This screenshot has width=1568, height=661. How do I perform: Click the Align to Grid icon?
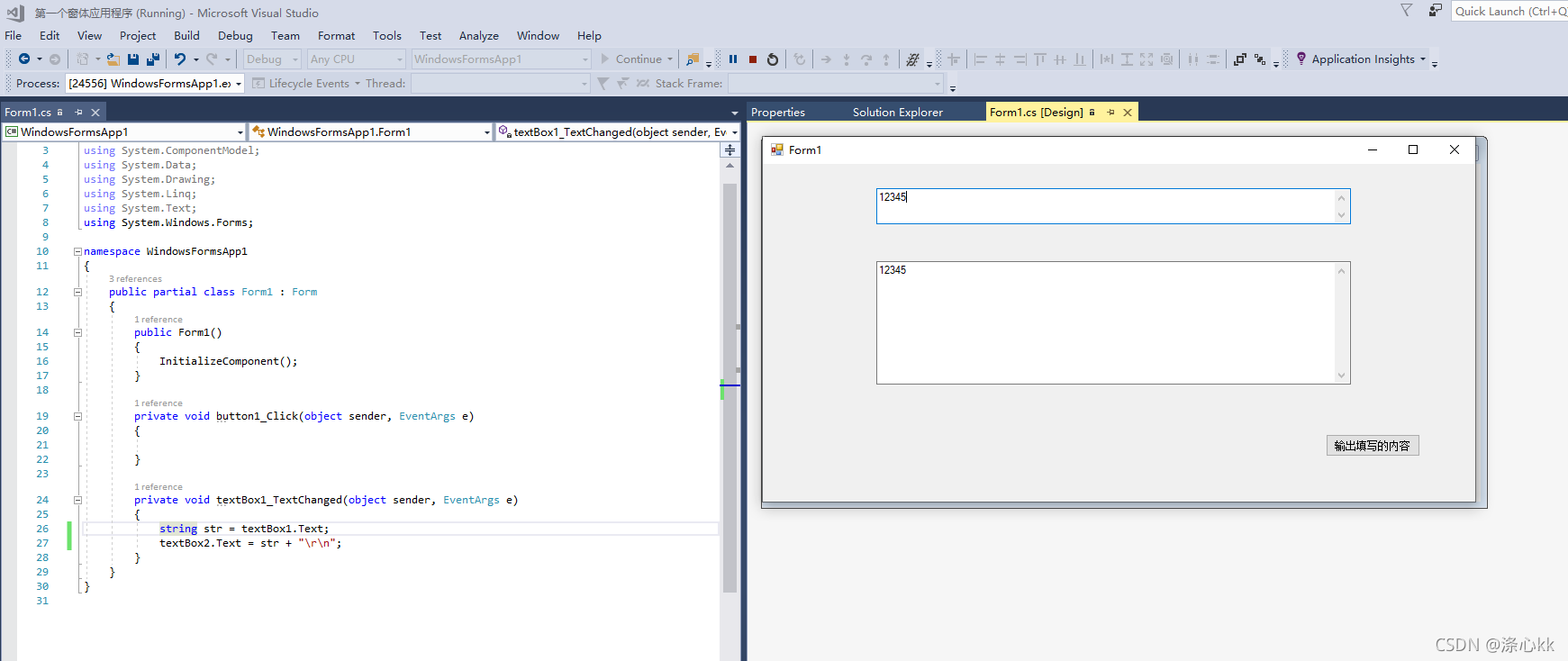954,59
